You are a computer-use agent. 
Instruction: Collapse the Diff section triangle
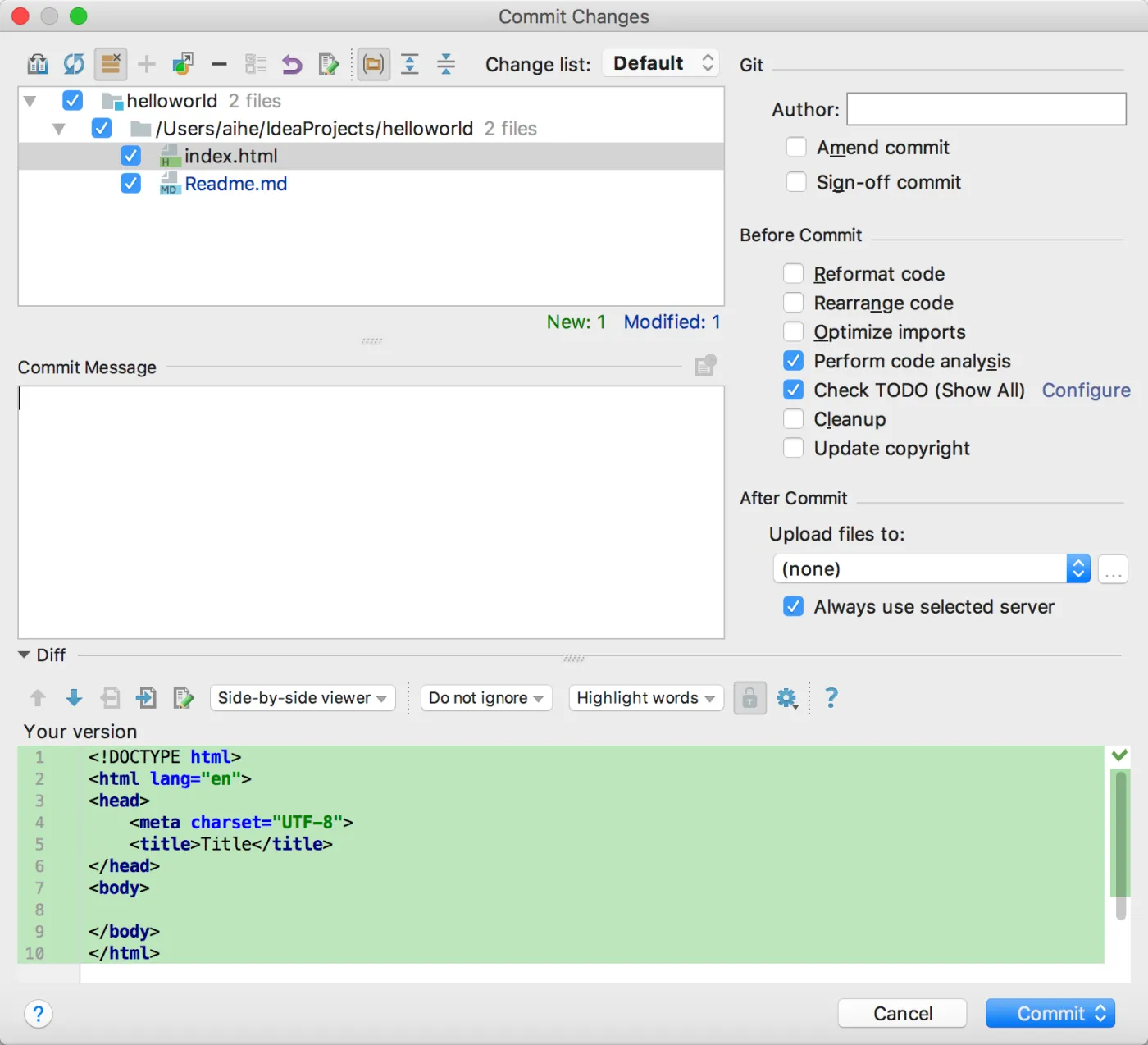pos(24,655)
